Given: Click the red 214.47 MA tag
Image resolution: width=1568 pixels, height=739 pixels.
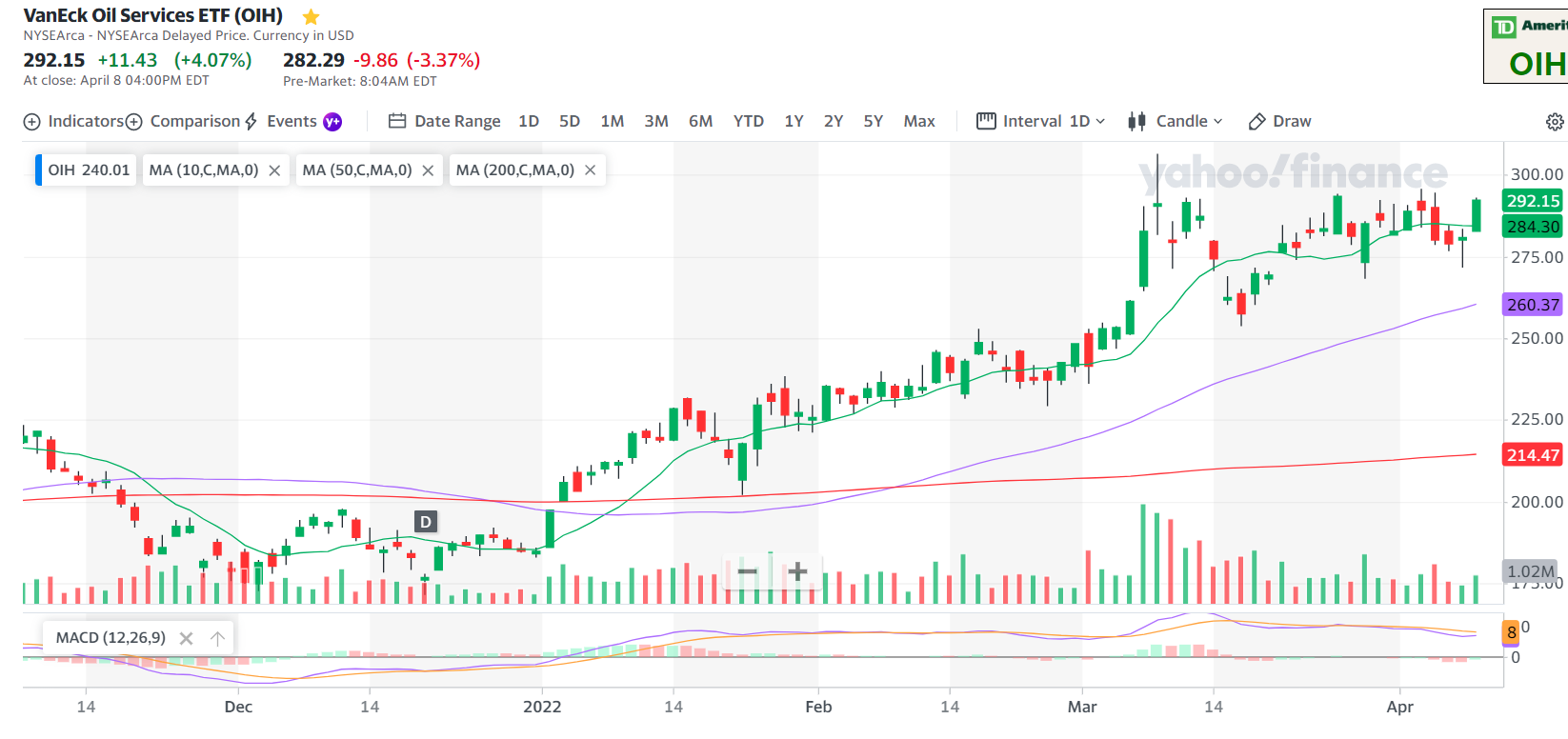Looking at the screenshot, I should pos(1533,455).
